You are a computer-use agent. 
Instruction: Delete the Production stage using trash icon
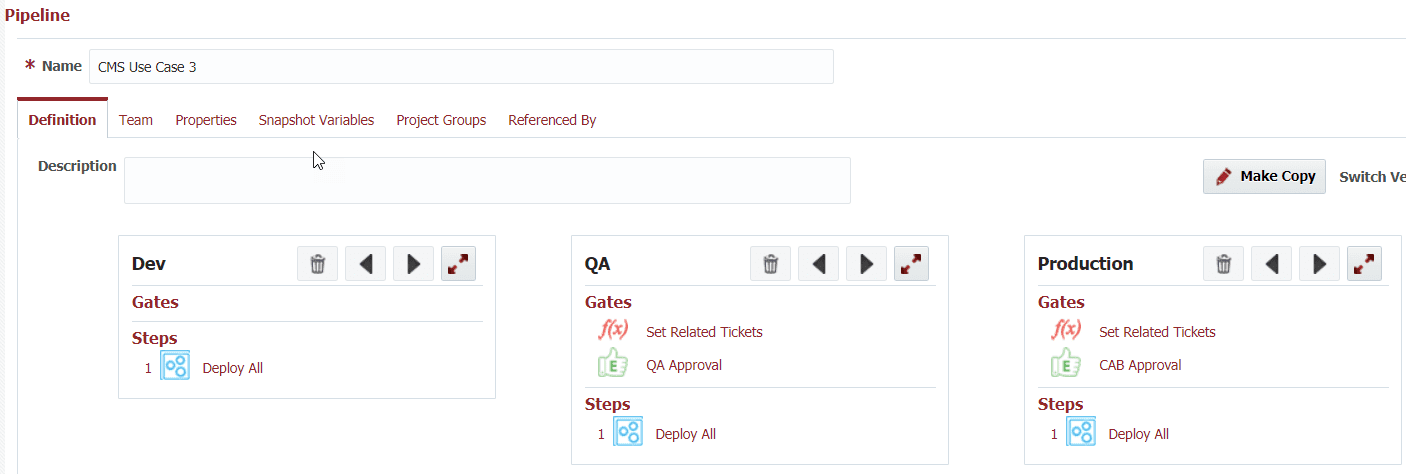(x=1223, y=264)
